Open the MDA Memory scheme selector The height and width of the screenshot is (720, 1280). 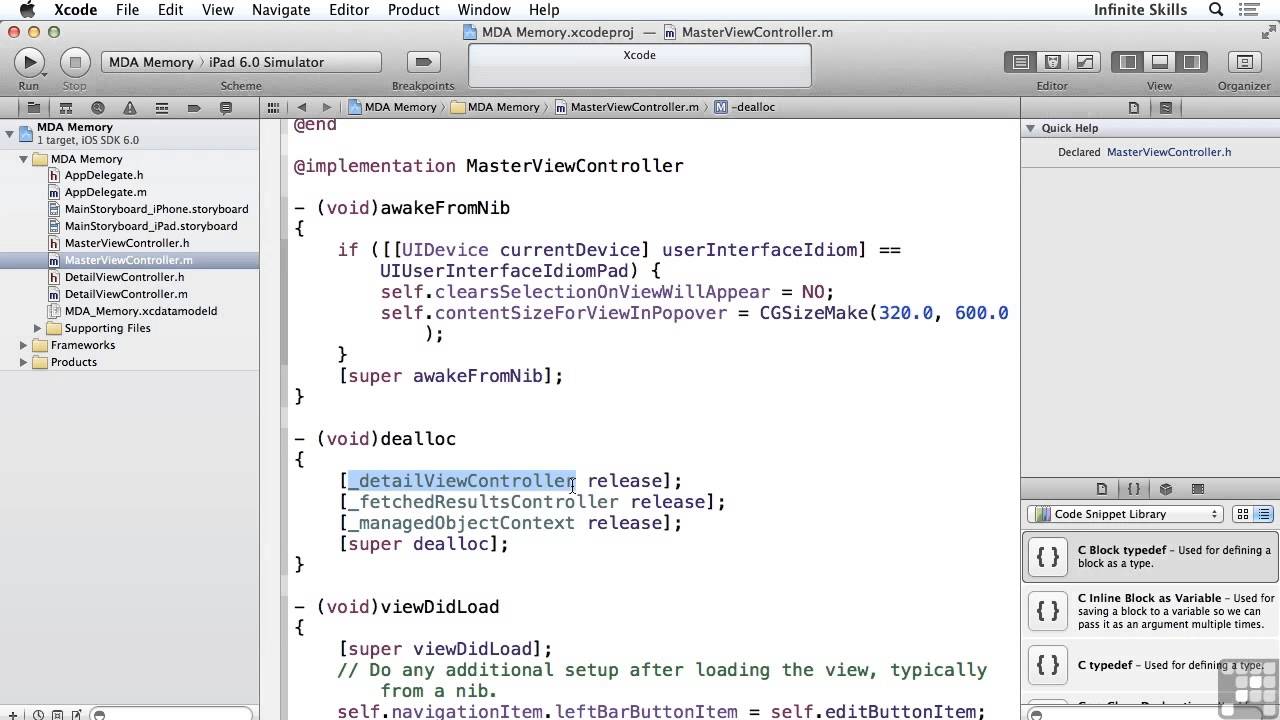point(151,62)
